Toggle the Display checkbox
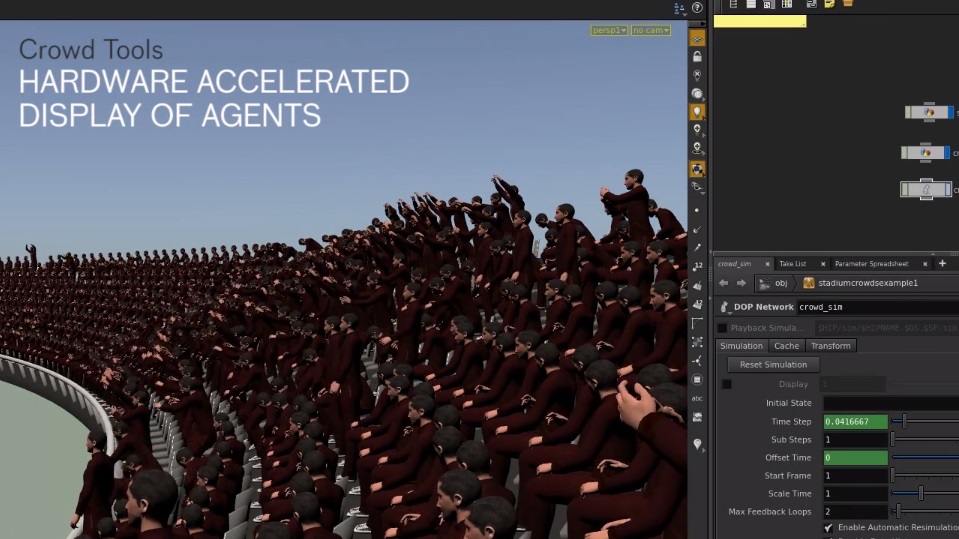Viewport: 959px width, 539px height. [727, 384]
